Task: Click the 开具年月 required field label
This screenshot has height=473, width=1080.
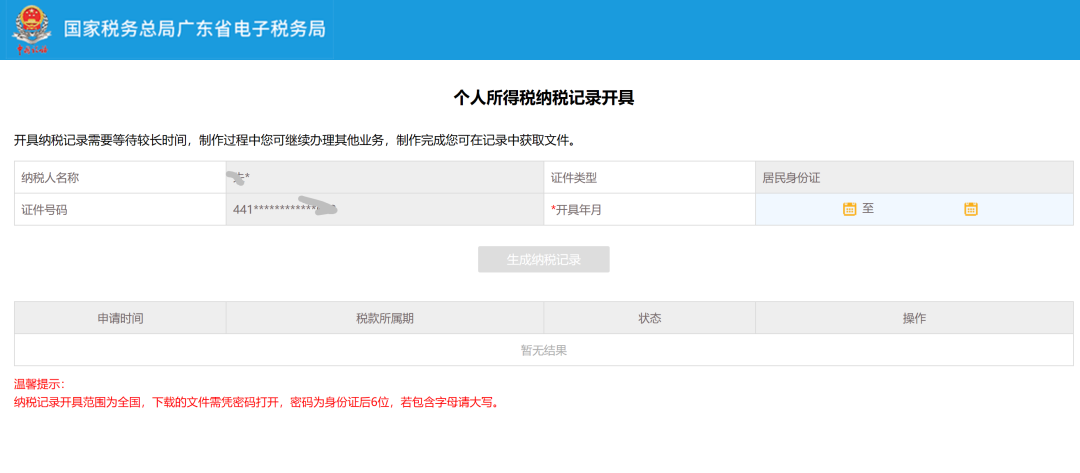Action: [578, 209]
